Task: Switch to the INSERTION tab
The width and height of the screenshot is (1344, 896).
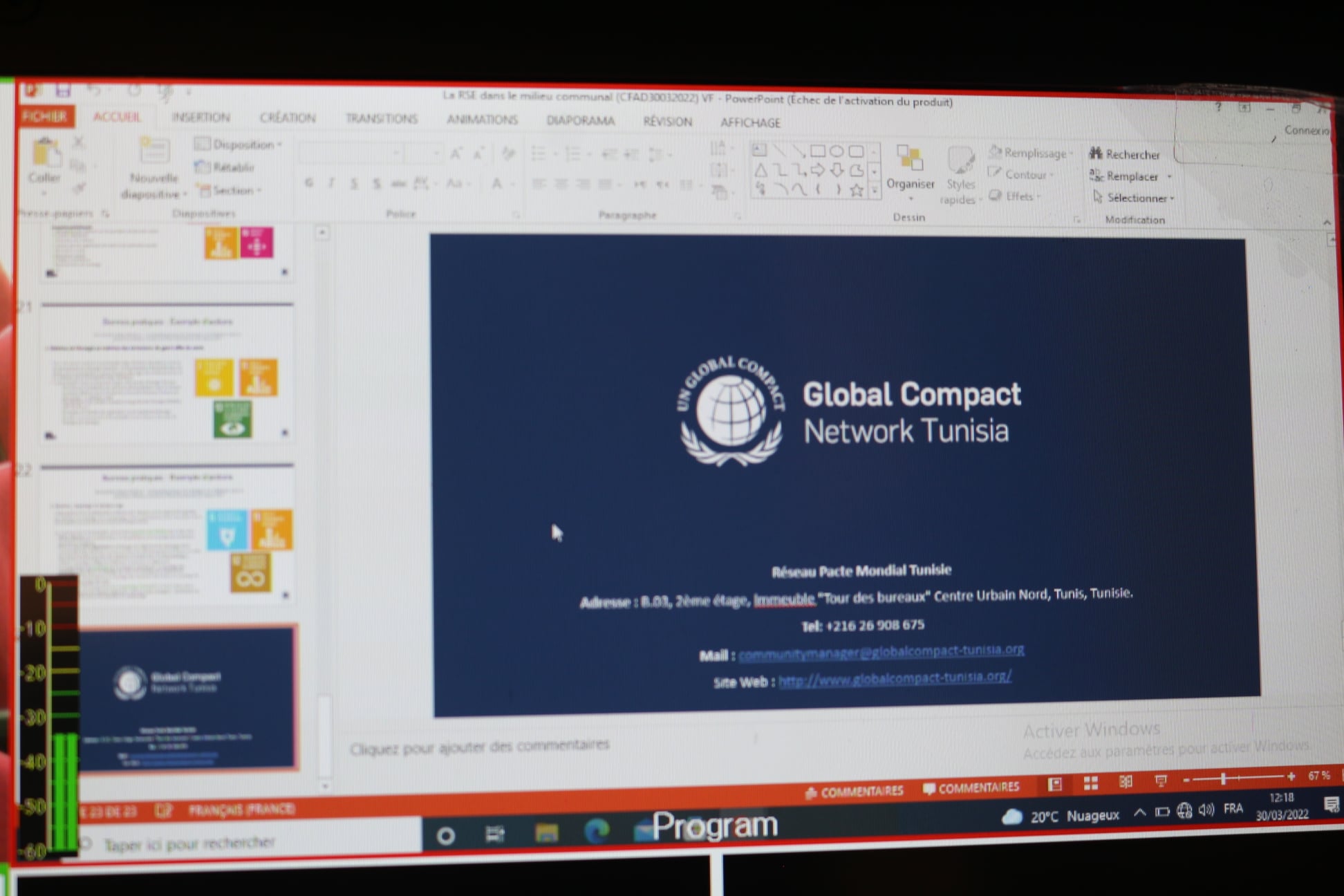Action: [x=201, y=118]
